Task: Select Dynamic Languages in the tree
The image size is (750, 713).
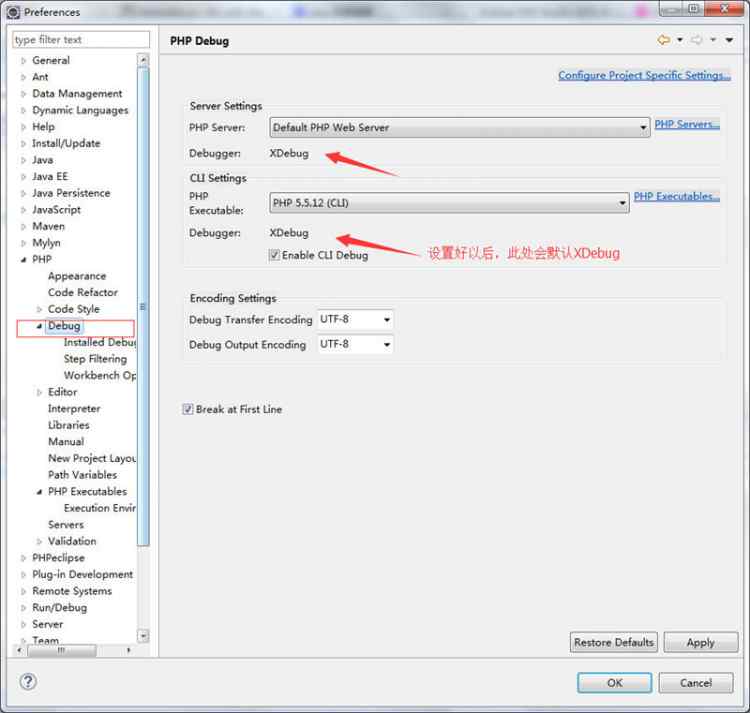Action: (x=80, y=110)
